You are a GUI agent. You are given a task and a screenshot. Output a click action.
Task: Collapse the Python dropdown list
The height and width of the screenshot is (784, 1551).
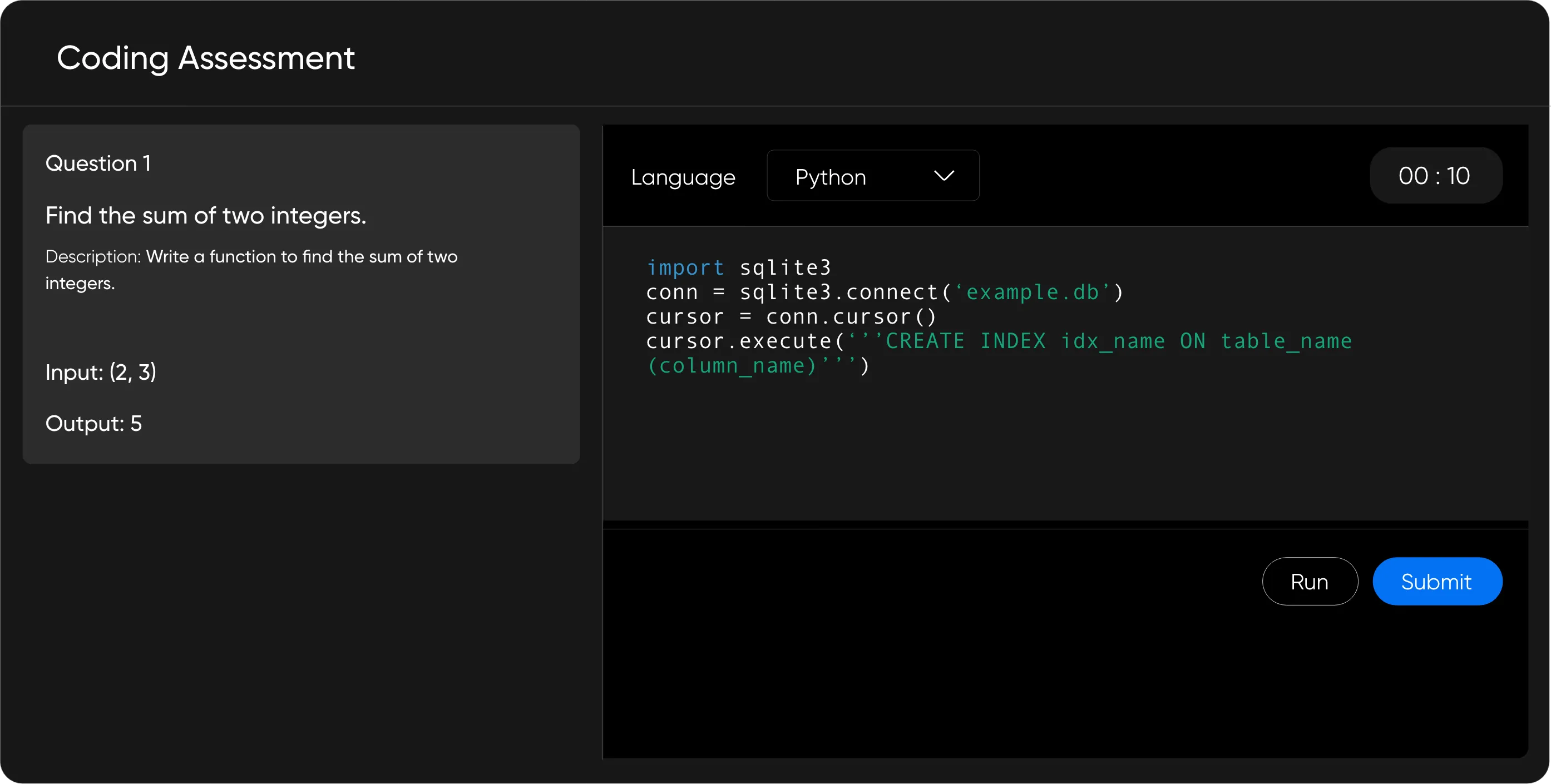(872, 176)
